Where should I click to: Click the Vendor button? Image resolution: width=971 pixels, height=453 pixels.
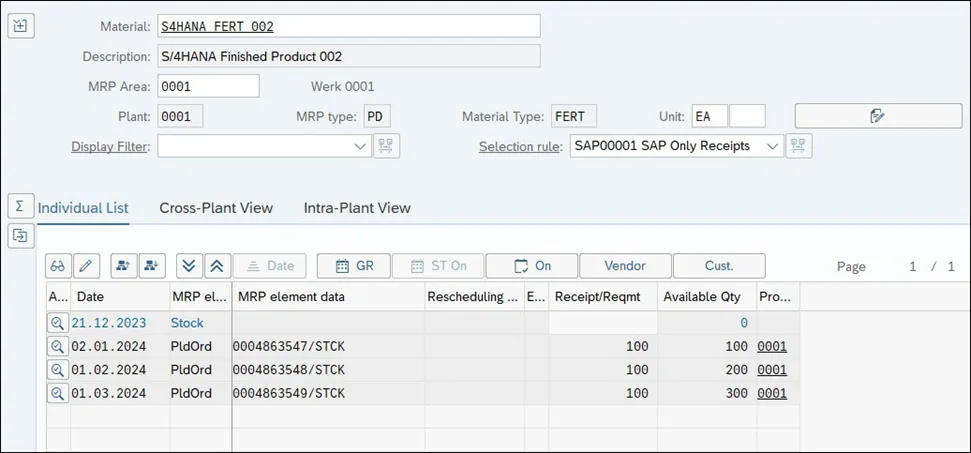coord(625,266)
